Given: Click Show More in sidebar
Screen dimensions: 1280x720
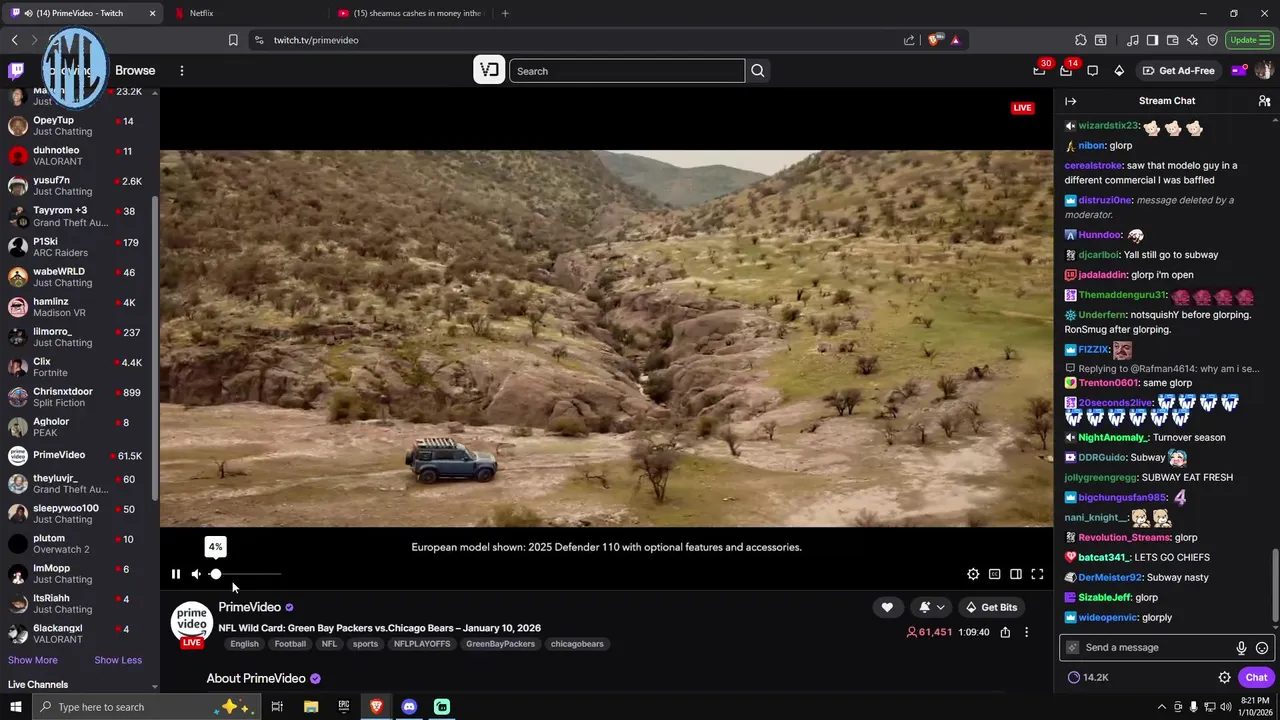Looking at the screenshot, I should click(33, 660).
